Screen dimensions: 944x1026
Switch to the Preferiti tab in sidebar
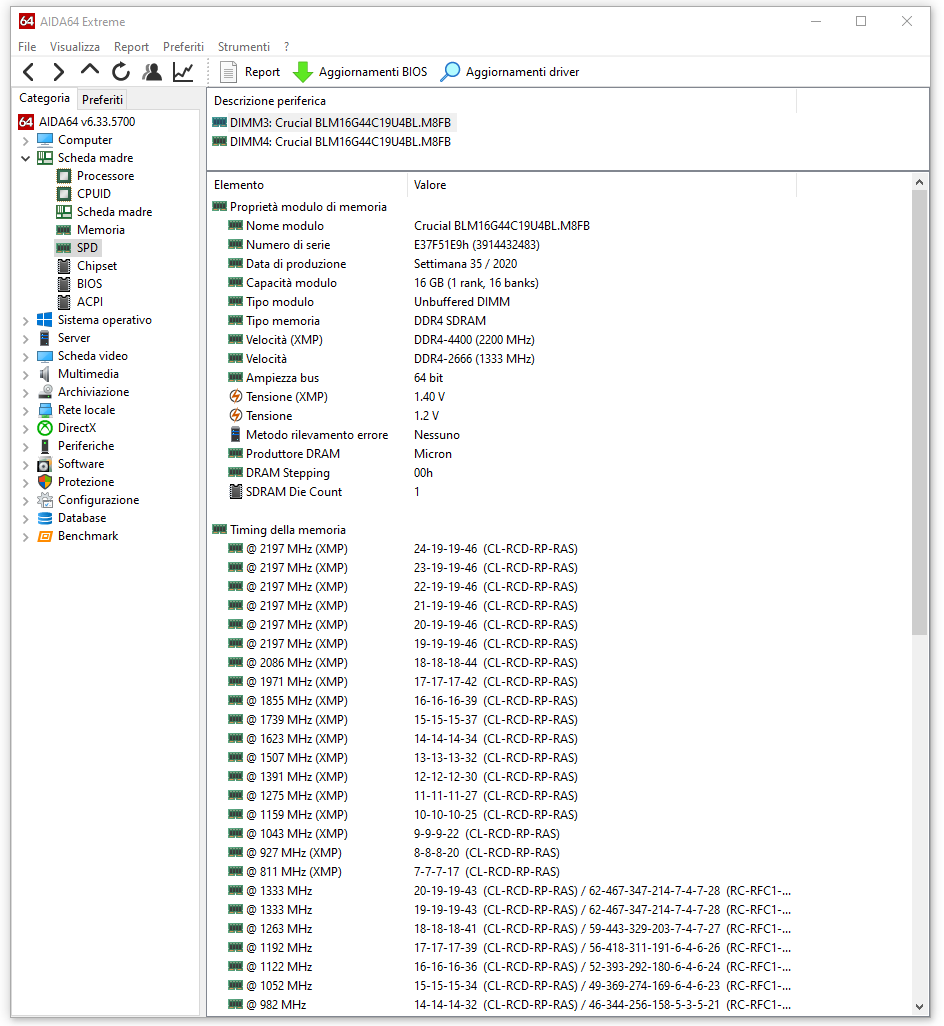coord(102,99)
